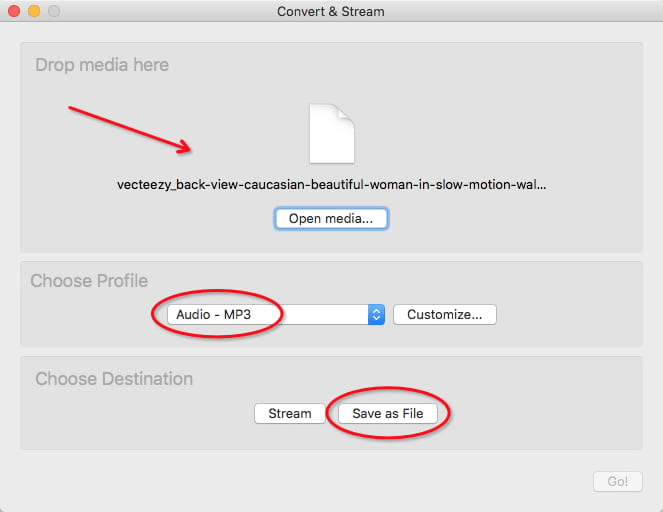Click the Choose Destination heading
This screenshot has width=663, height=512.
tap(114, 379)
